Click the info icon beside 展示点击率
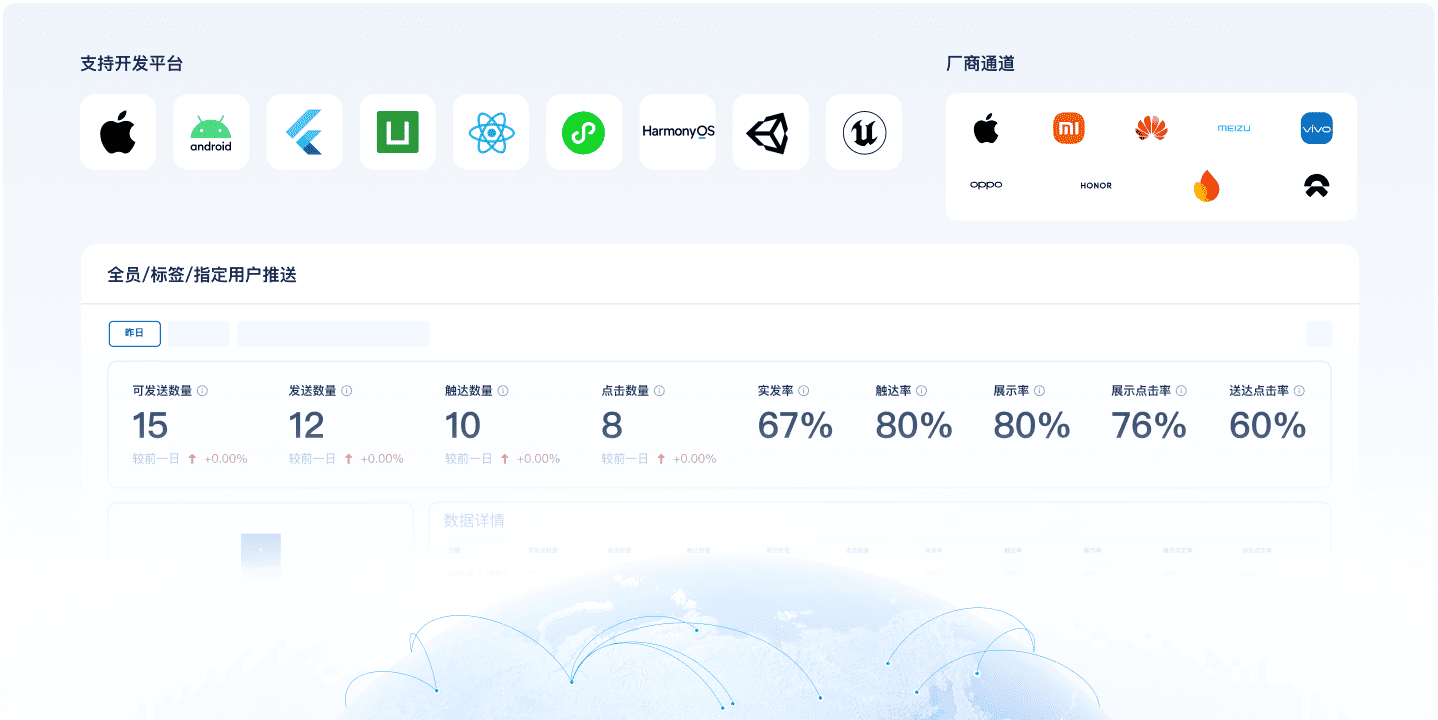 point(1181,391)
